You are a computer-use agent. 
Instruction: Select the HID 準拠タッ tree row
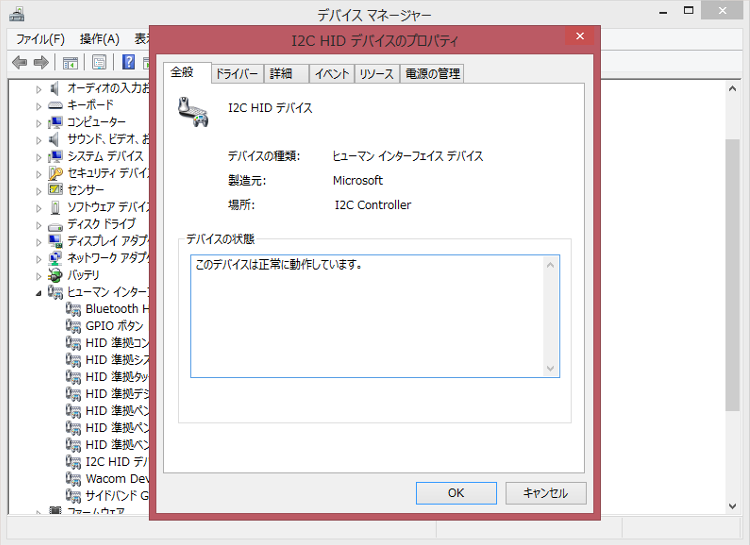(x=108, y=377)
